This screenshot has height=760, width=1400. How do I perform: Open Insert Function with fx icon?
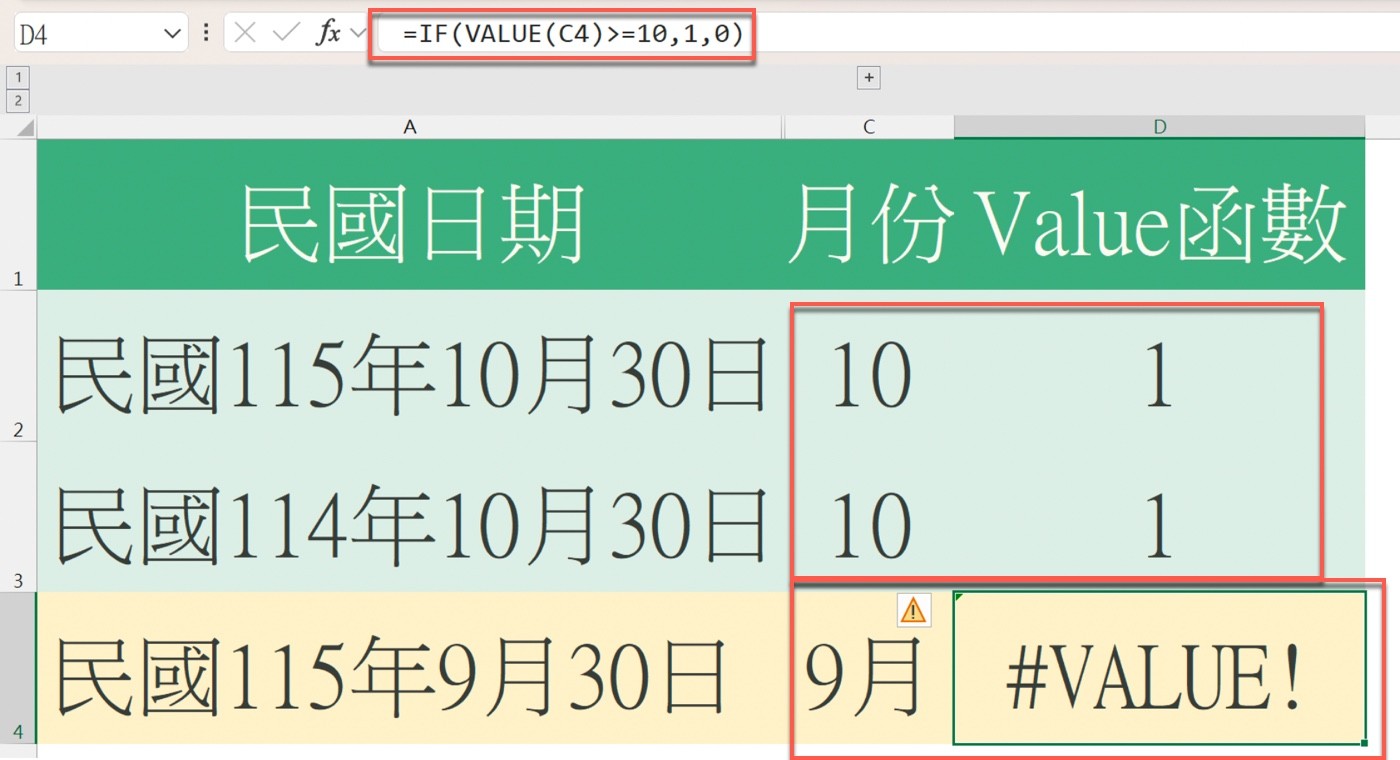tap(328, 34)
